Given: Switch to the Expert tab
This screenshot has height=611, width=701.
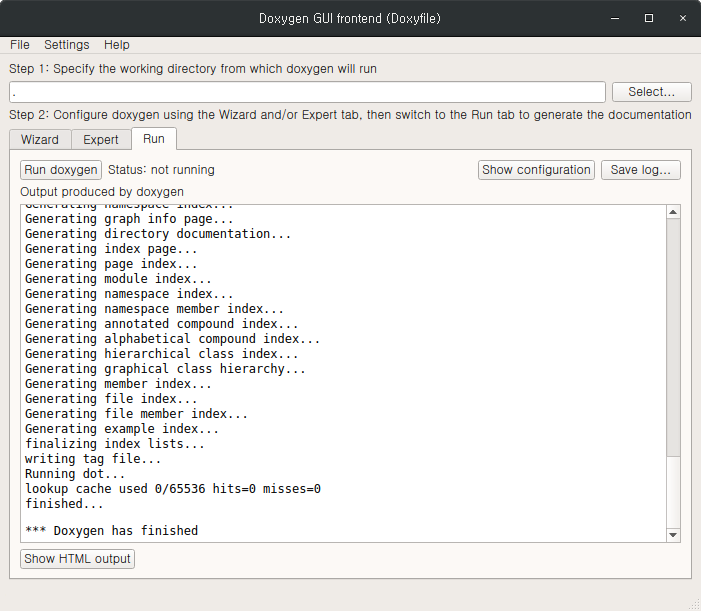Looking at the screenshot, I should tap(101, 139).
